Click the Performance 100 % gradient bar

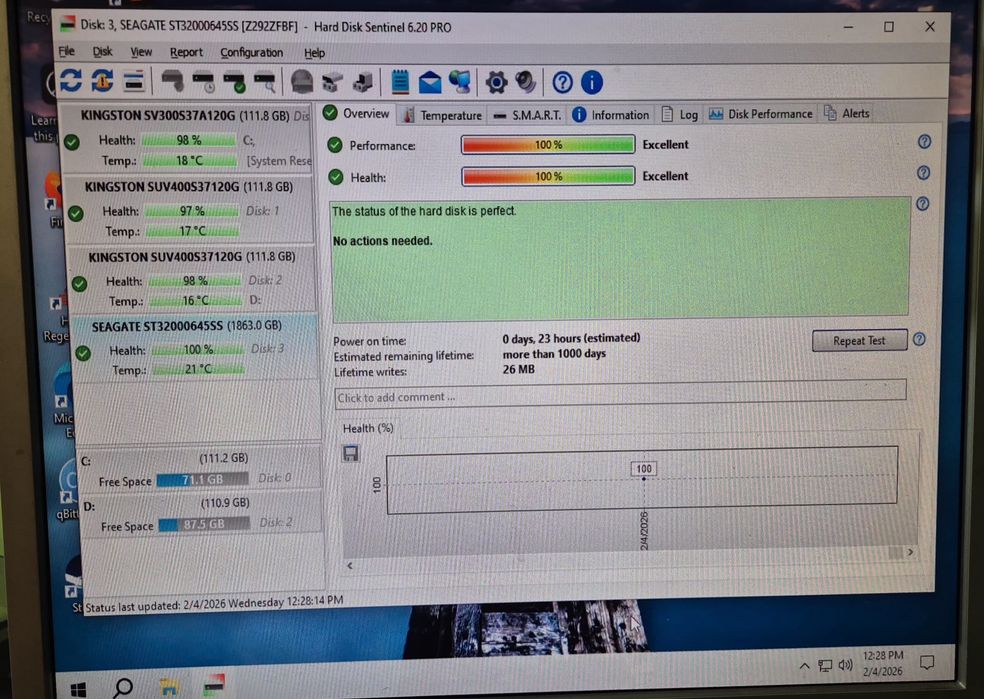(548, 145)
